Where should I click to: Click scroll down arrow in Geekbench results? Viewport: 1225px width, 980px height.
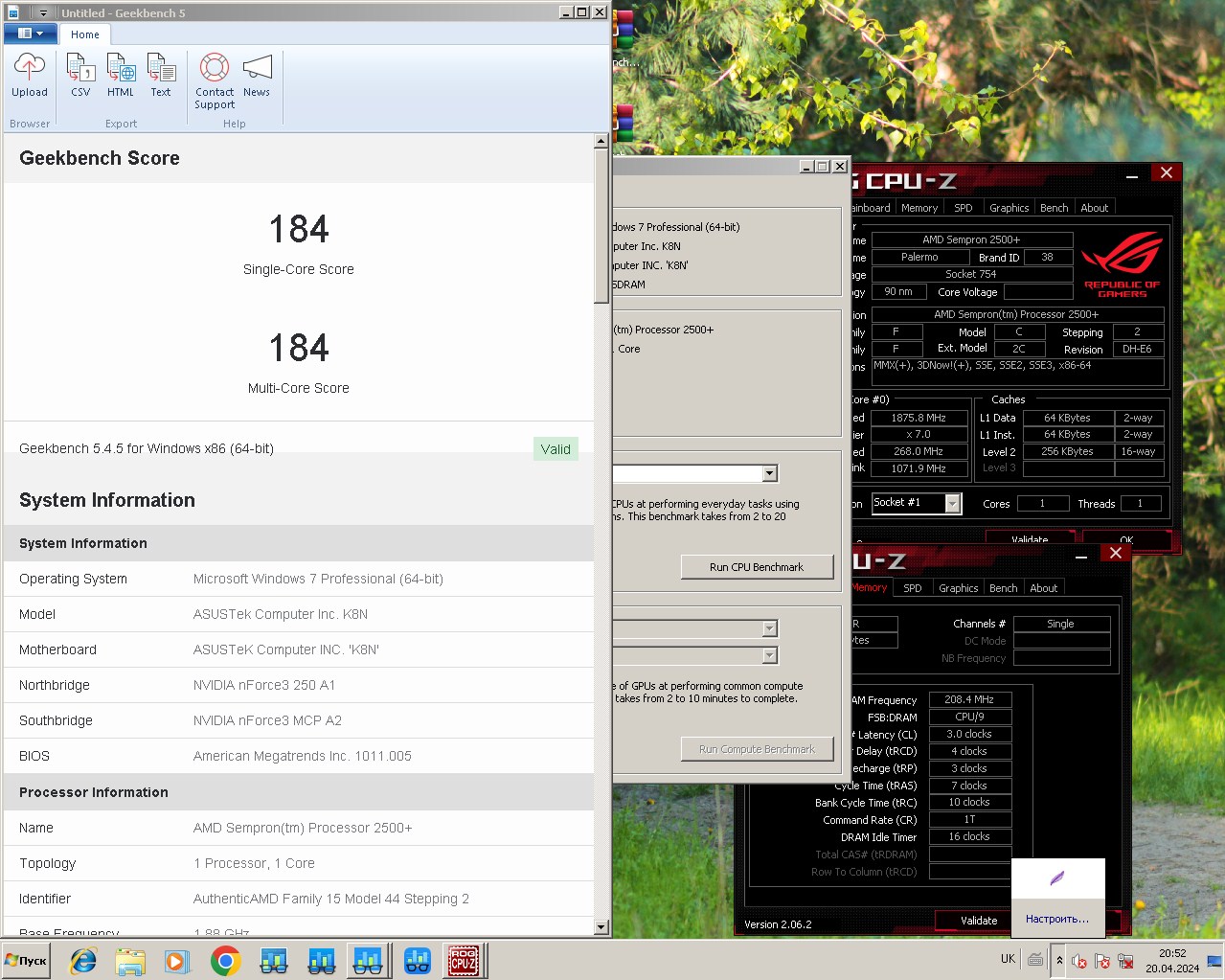tap(601, 927)
